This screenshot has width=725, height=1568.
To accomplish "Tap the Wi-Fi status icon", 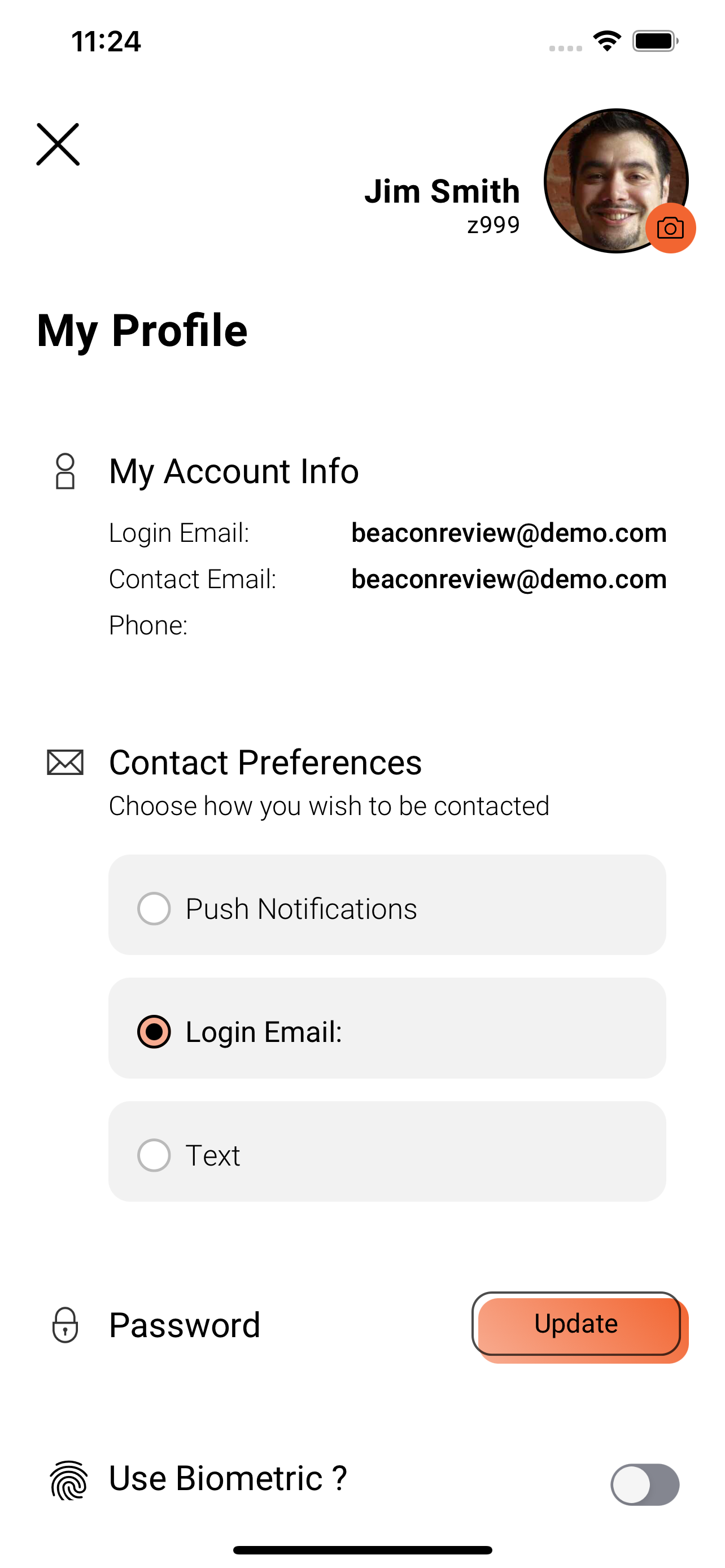I will click(607, 41).
